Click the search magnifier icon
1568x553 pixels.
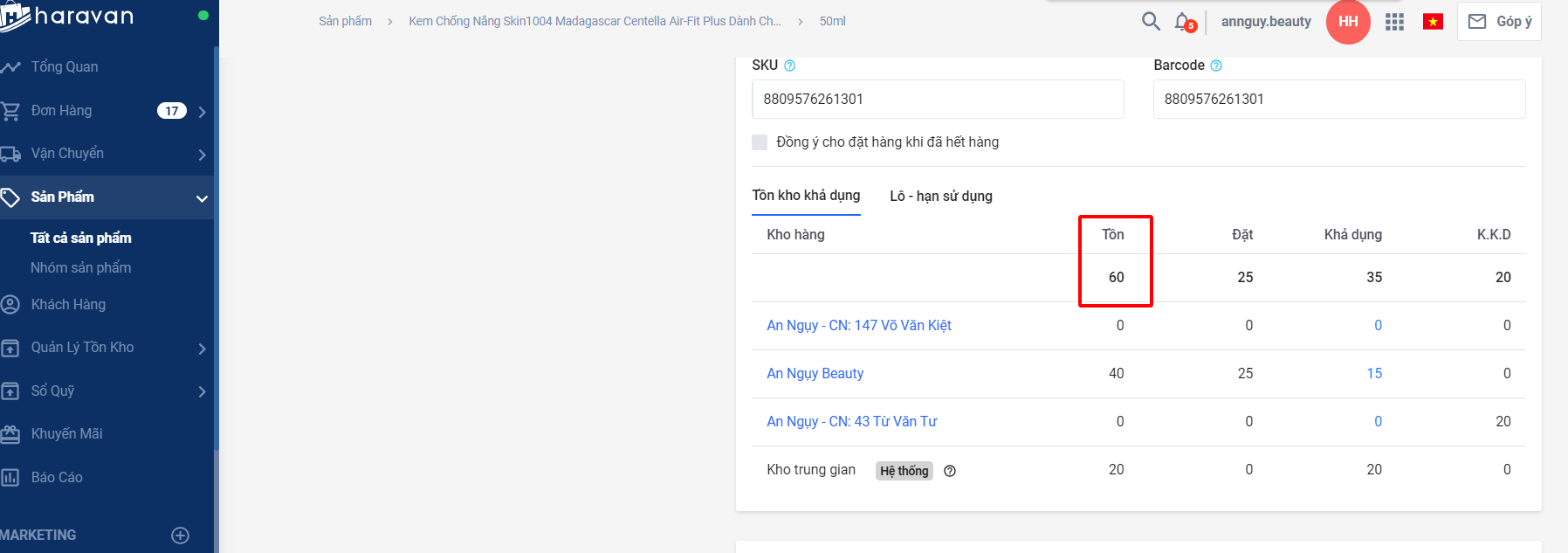[x=1151, y=21]
